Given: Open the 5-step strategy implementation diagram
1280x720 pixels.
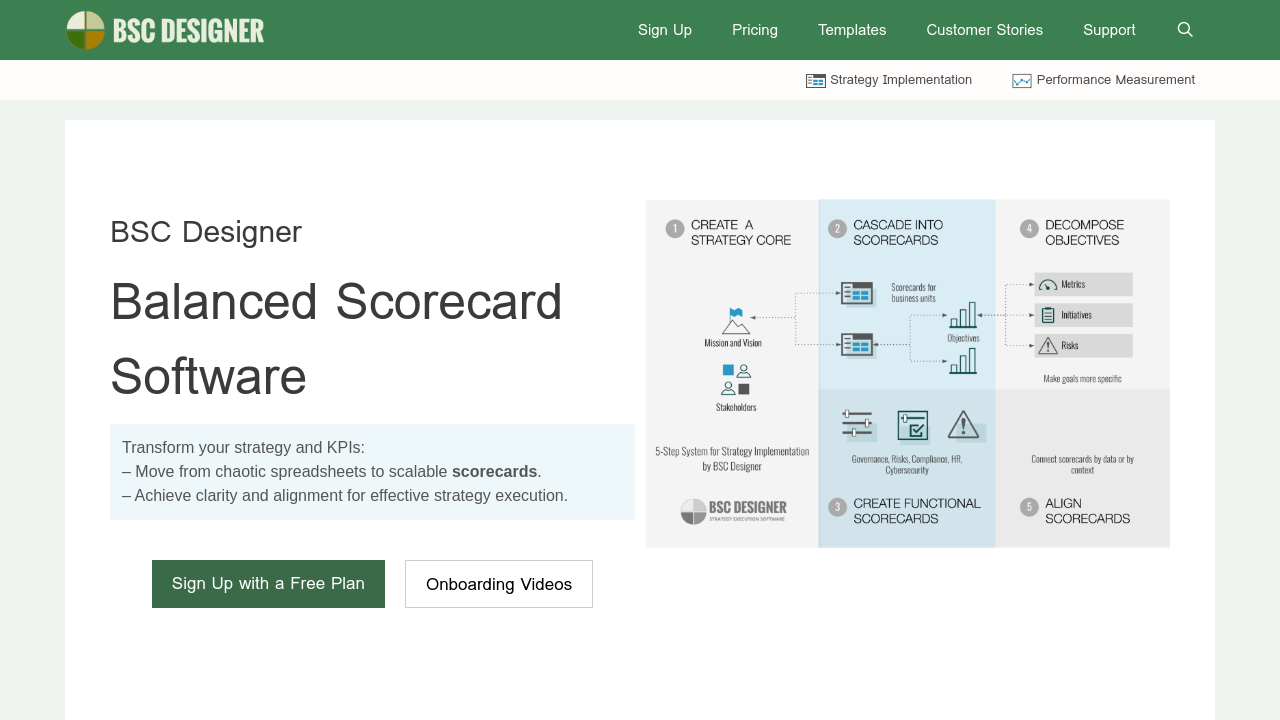Looking at the screenshot, I should point(908,373).
